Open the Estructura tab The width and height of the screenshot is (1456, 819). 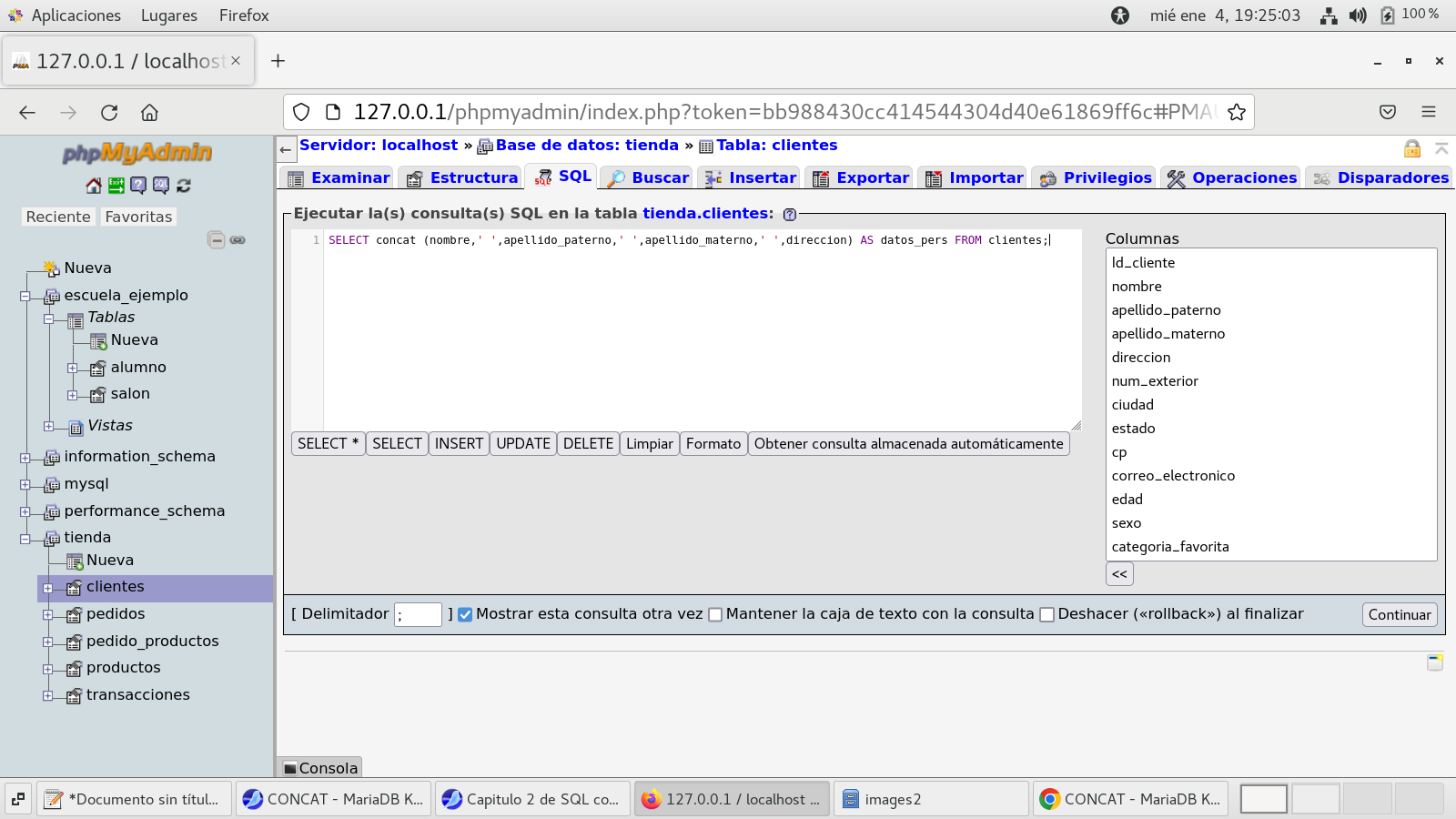point(462,177)
